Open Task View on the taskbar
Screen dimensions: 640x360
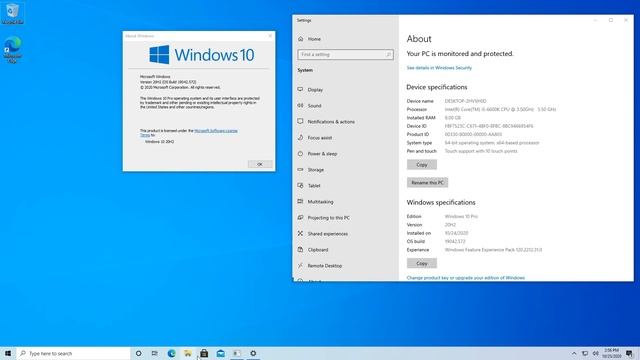coord(155,353)
